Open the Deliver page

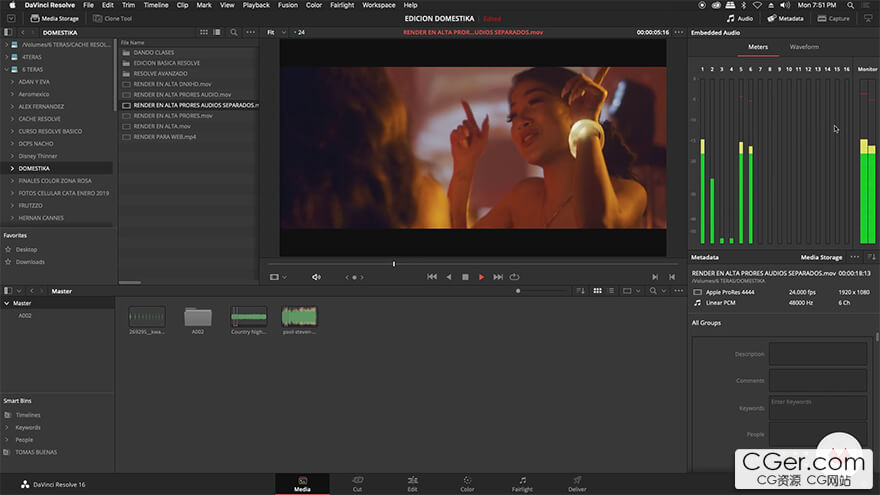[577, 484]
